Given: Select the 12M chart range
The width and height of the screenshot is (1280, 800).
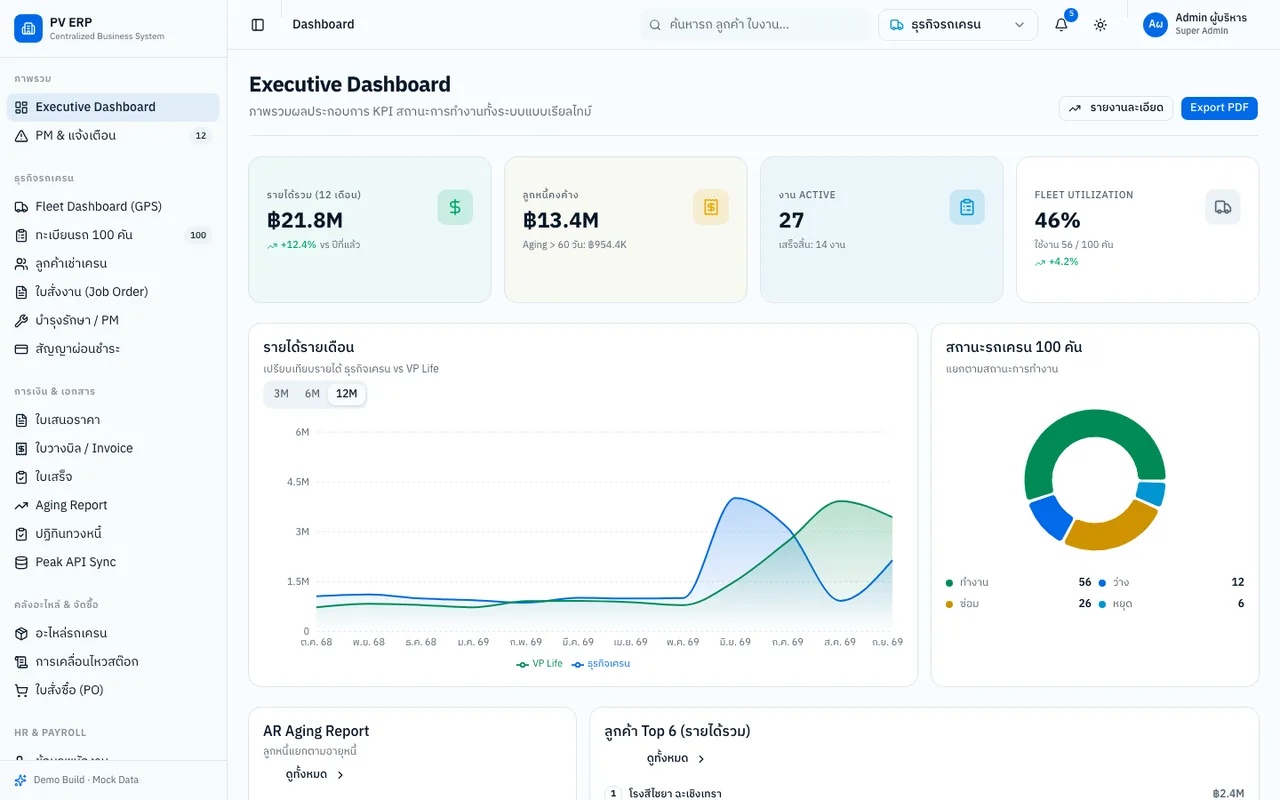Looking at the screenshot, I should 346,394.
